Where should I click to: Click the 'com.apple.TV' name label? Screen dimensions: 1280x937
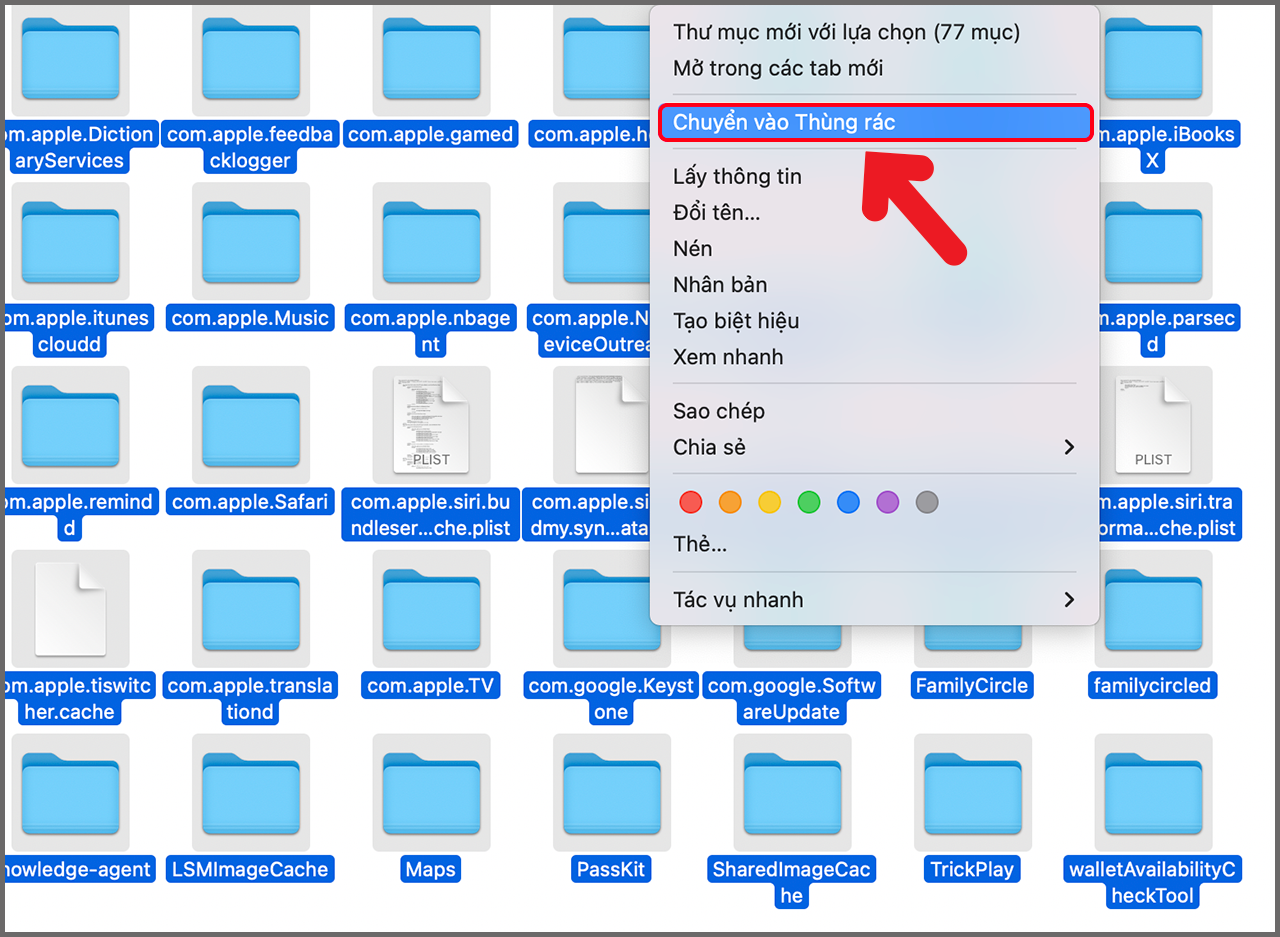[431, 686]
